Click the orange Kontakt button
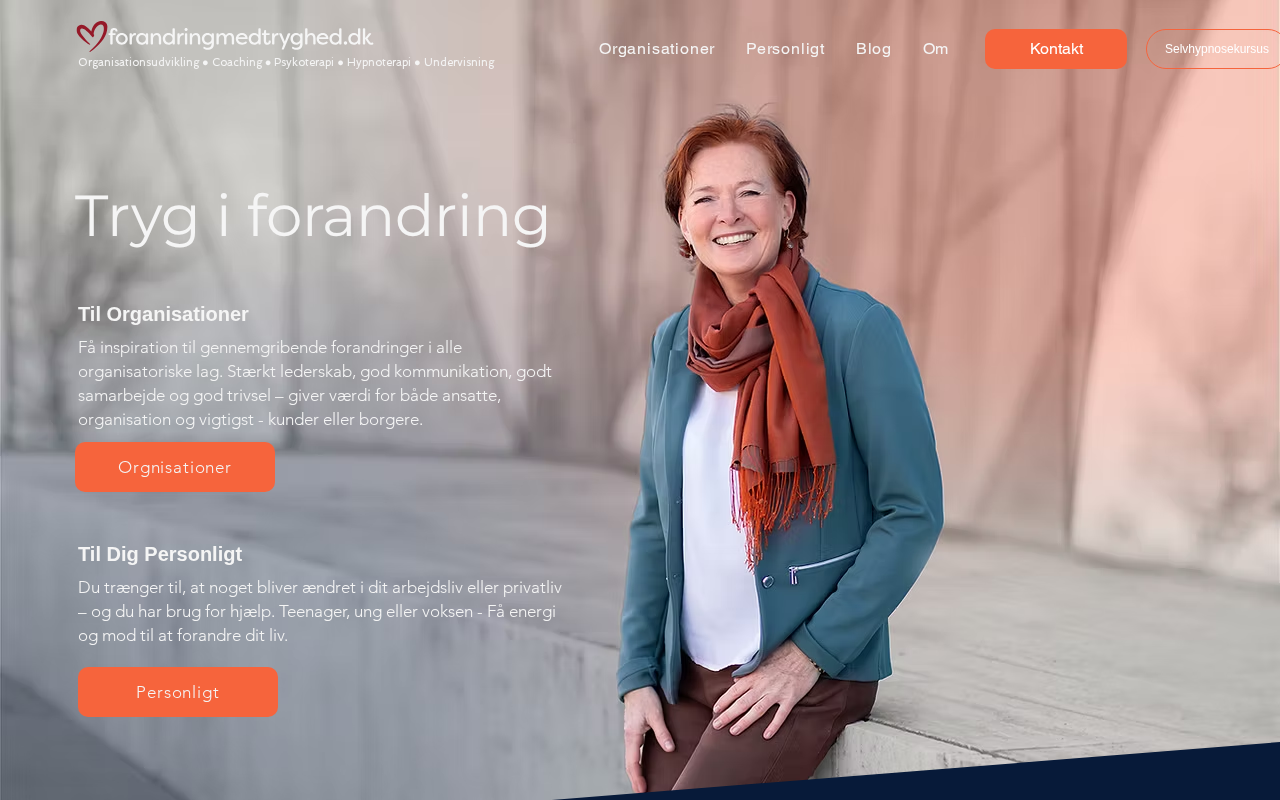Viewport: 1280px width, 800px height. coord(1056,49)
